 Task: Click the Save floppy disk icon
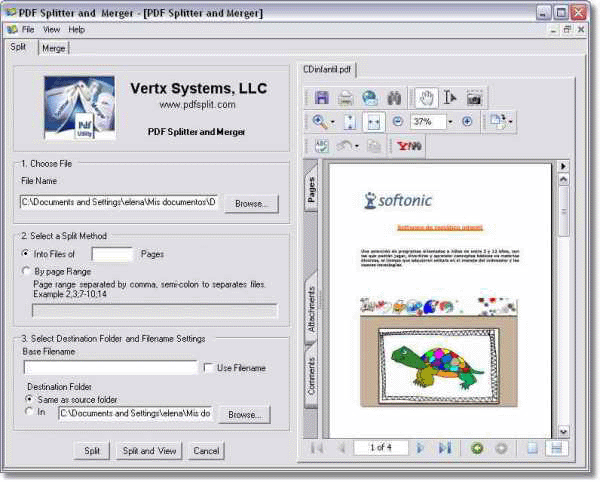coord(321,98)
